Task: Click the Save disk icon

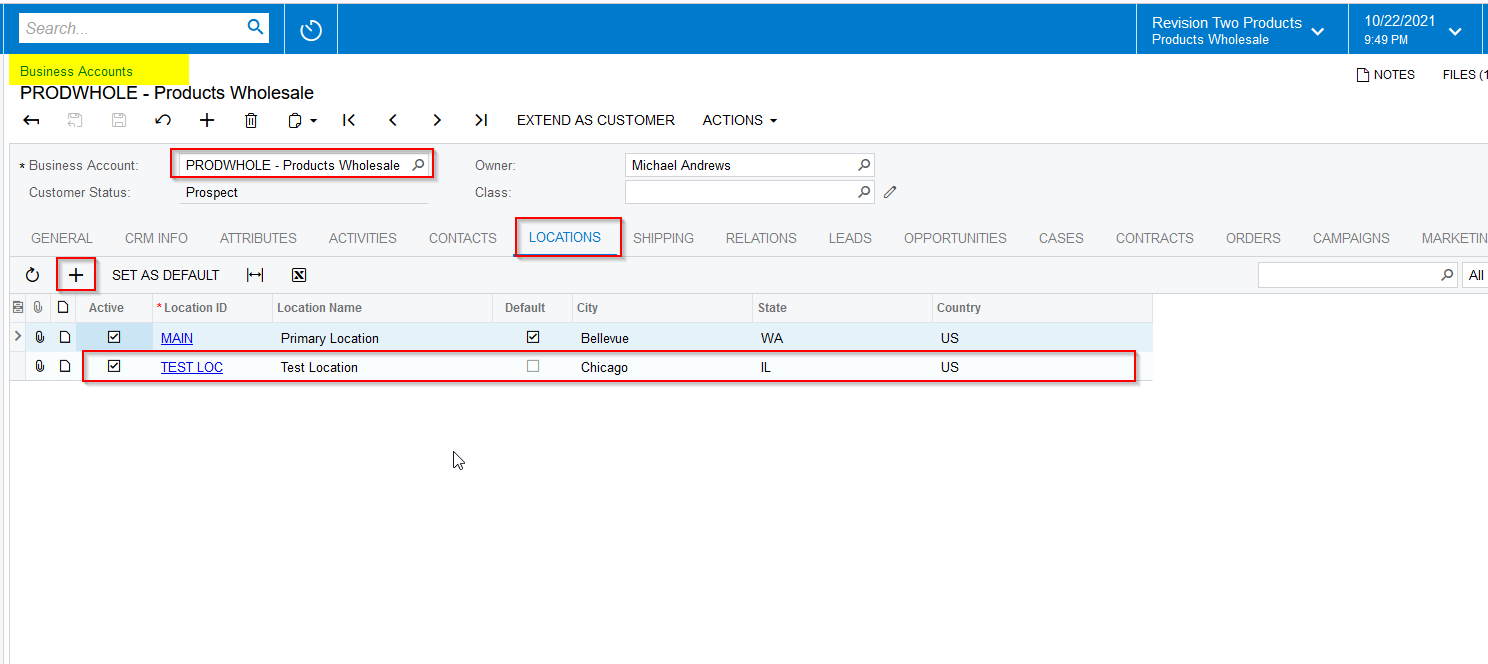Action: (x=119, y=120)
